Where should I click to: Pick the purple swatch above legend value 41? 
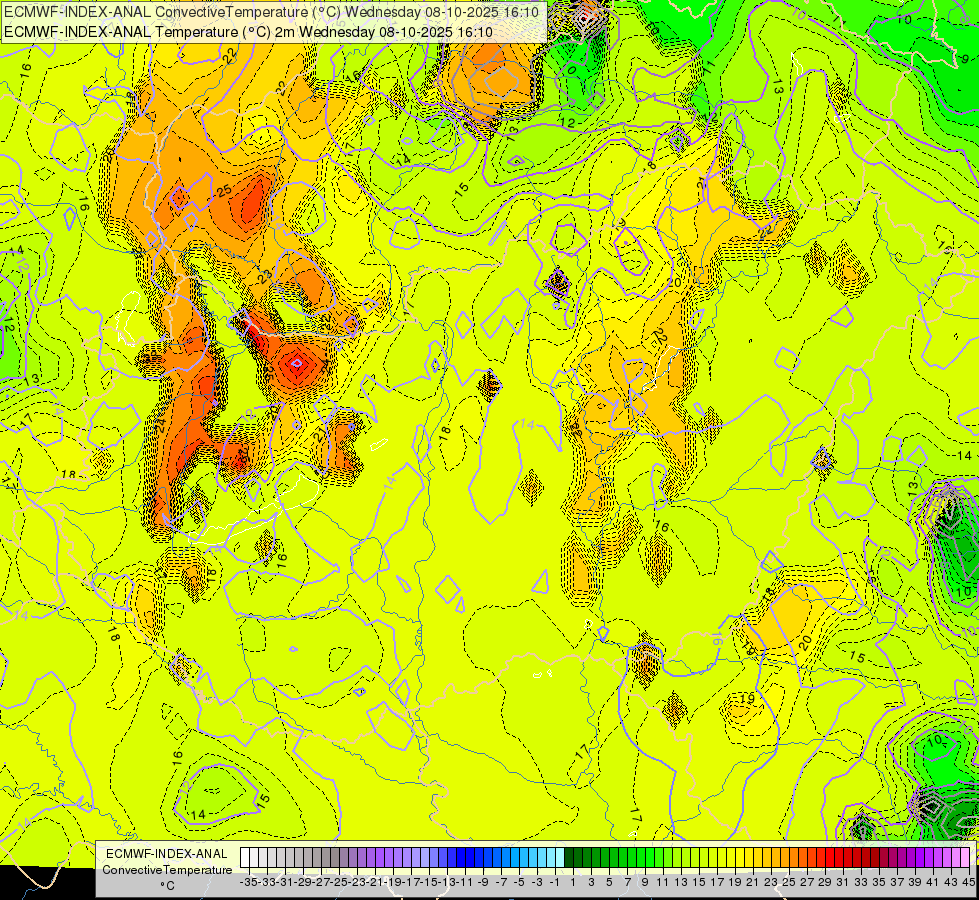pos(929,858)
